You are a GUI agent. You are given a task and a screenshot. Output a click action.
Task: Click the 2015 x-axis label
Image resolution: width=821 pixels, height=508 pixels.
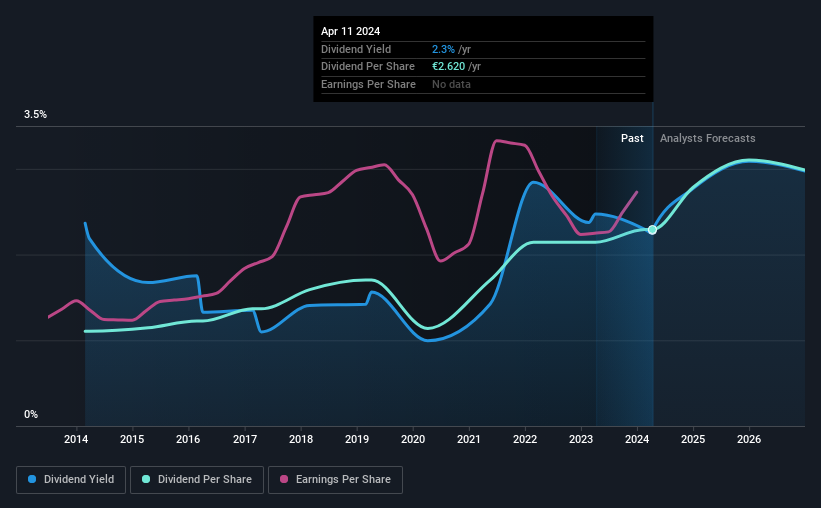[x=132, y=439]
